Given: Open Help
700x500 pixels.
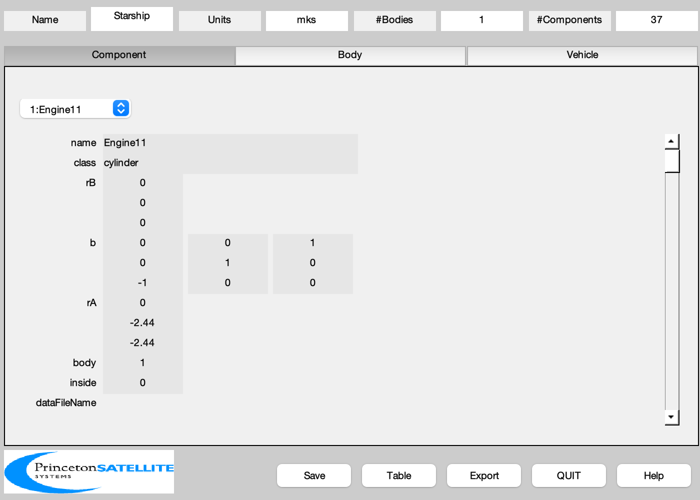Looking at the screenshot, I should point(654,475).
